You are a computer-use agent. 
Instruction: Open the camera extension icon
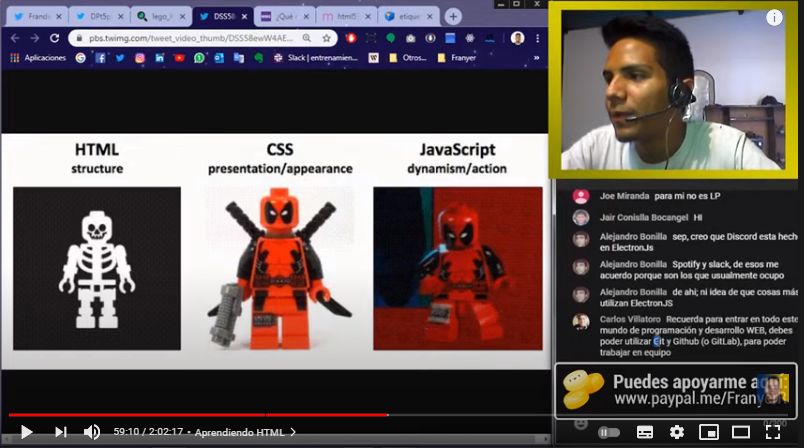click(411, 38)
